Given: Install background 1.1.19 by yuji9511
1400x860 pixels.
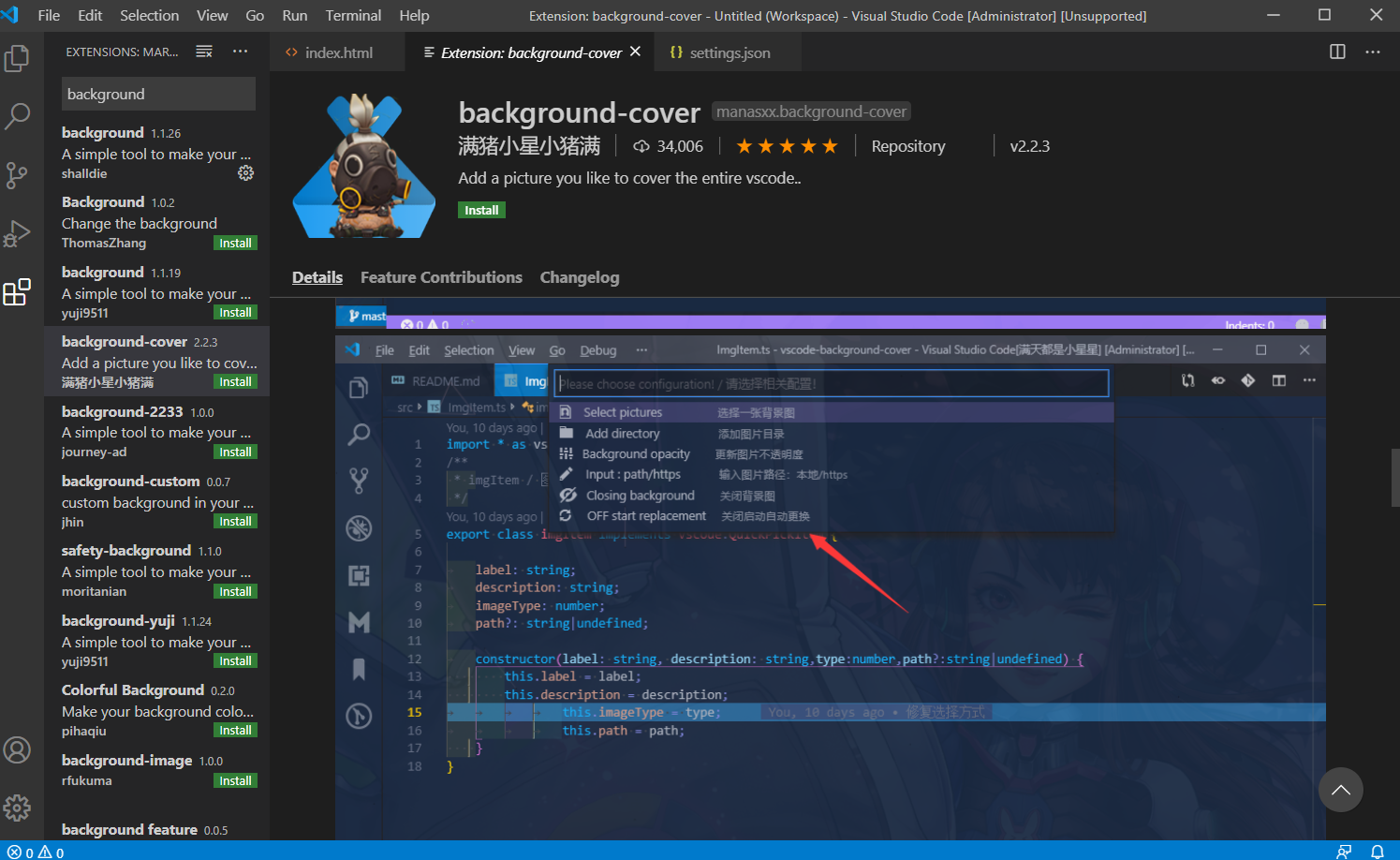Looking at the screenshot, I should 235,312.
